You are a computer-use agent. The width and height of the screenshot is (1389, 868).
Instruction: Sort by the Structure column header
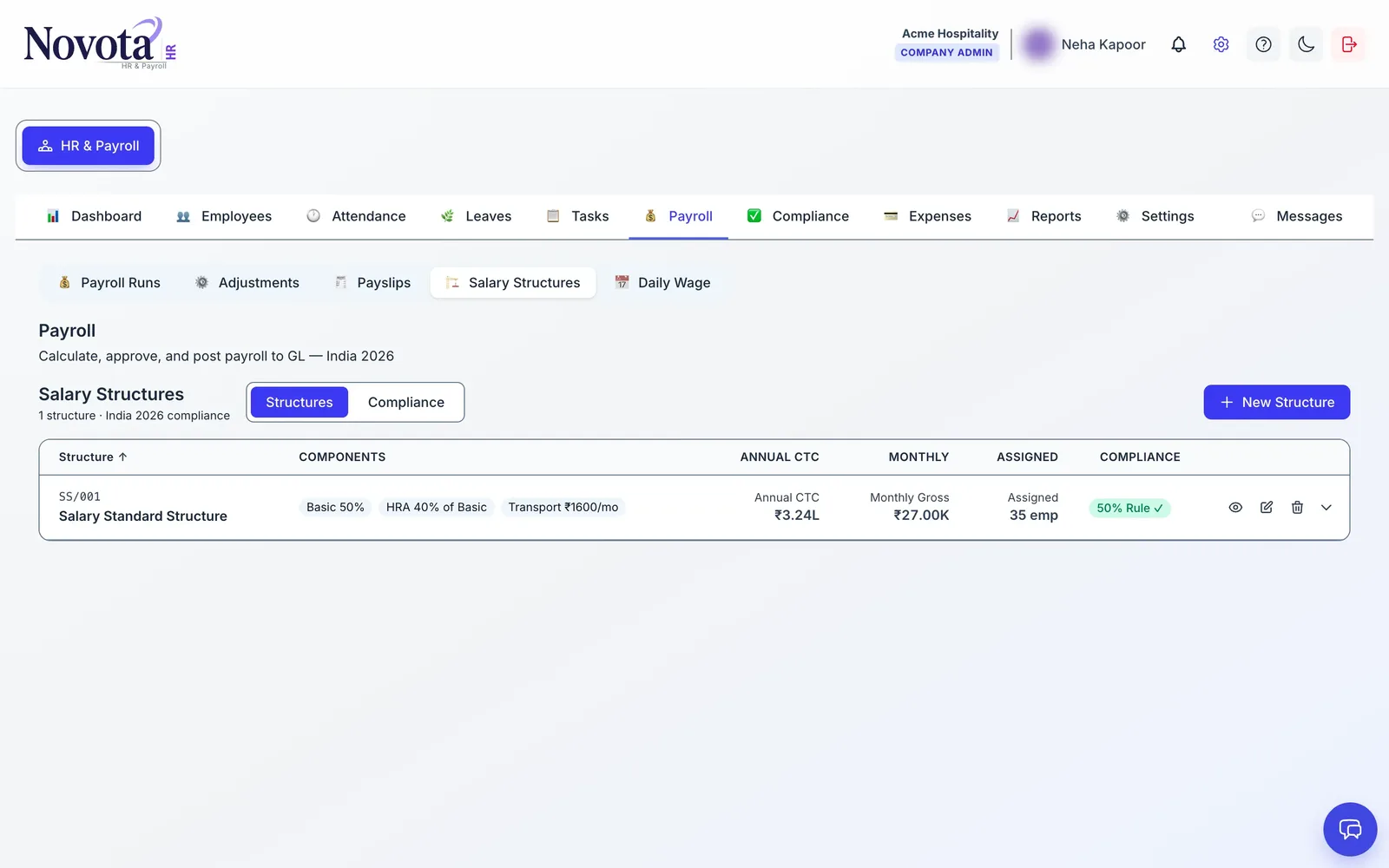(x=93, y=457)
